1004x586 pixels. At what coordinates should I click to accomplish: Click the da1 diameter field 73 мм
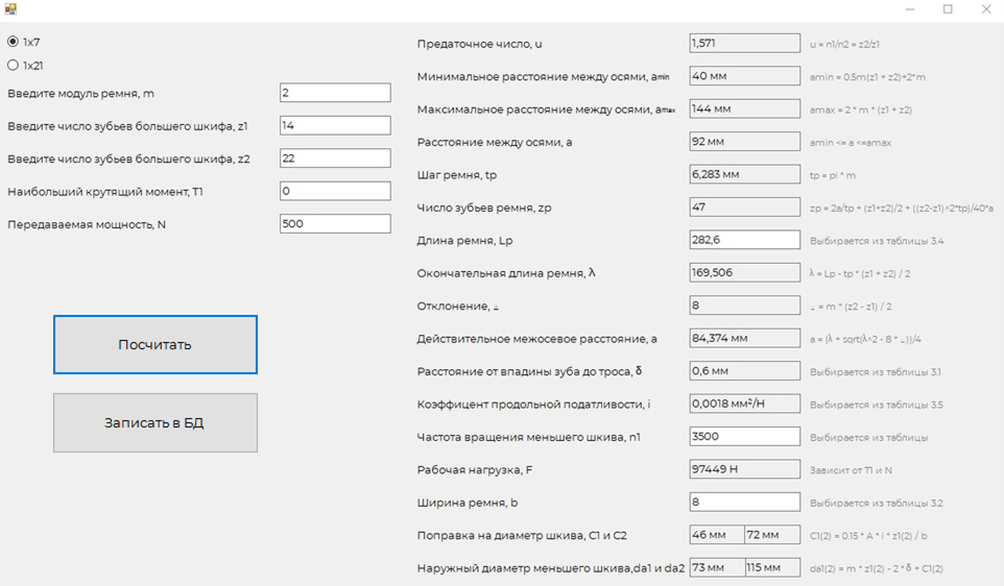click(717, 567)
